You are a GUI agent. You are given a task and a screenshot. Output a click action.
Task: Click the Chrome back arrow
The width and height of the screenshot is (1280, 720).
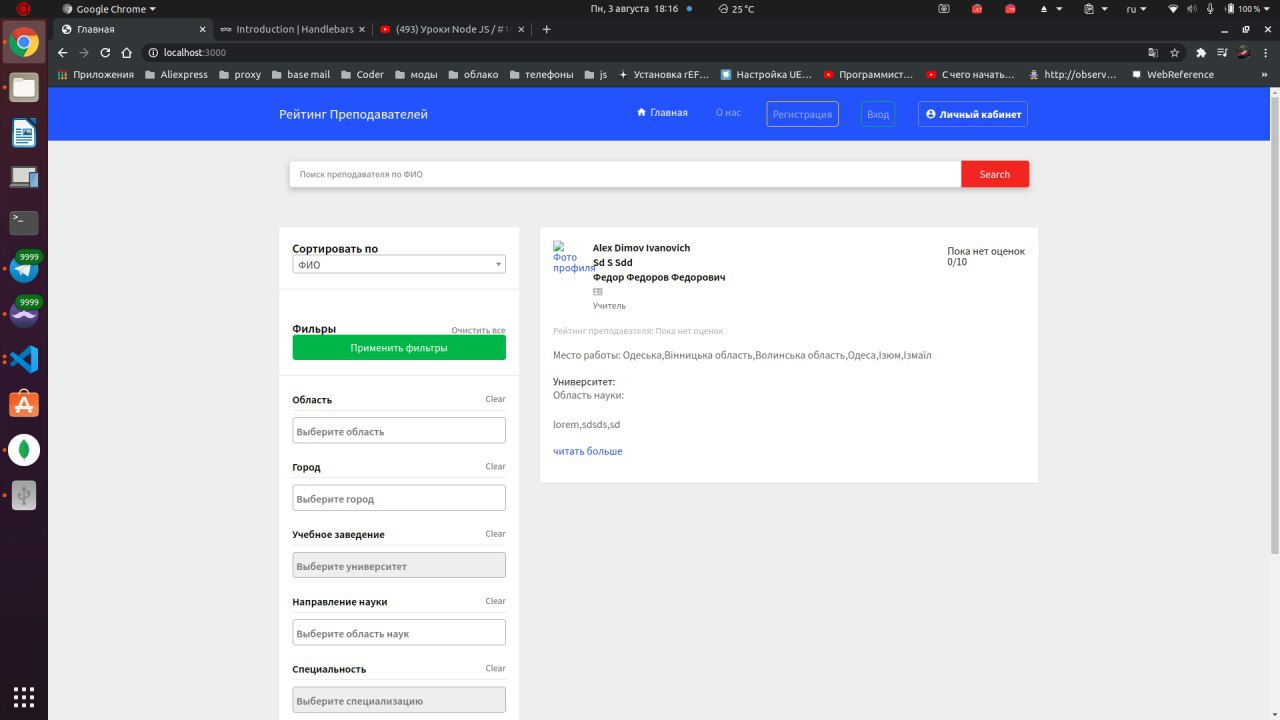pos(62,53)
